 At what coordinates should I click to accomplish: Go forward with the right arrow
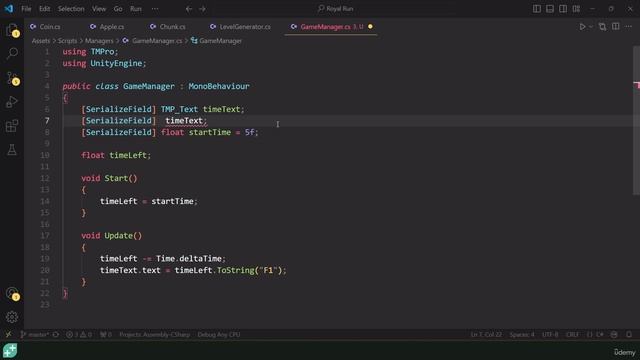[x=202, y=9]
